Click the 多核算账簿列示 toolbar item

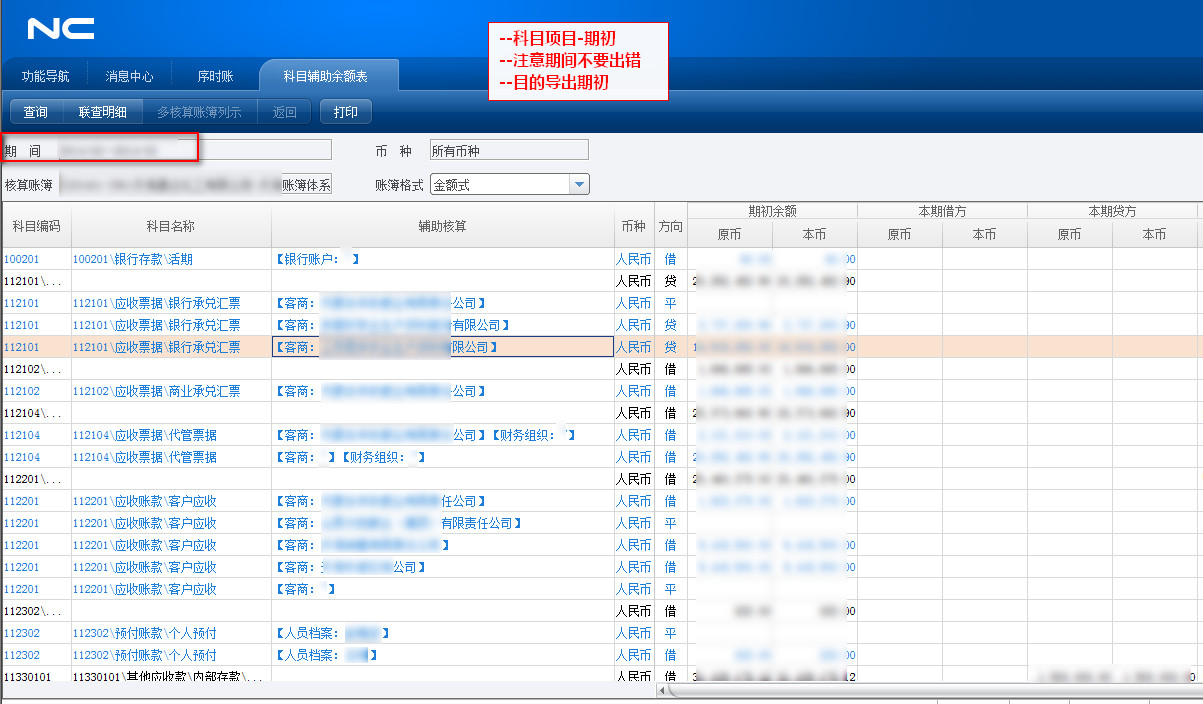click(x=199, y=112)
